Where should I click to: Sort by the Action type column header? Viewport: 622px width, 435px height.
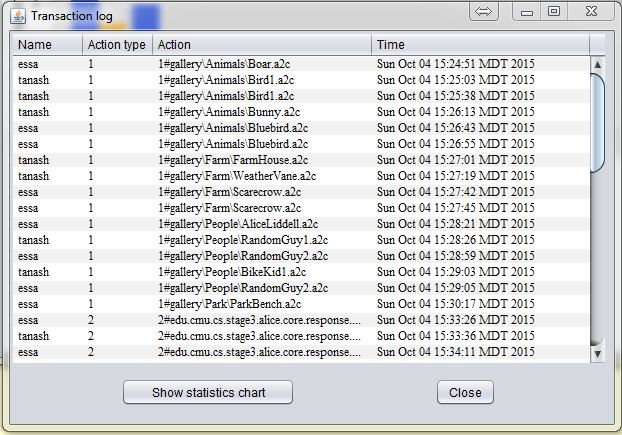(x=117, y=45)
